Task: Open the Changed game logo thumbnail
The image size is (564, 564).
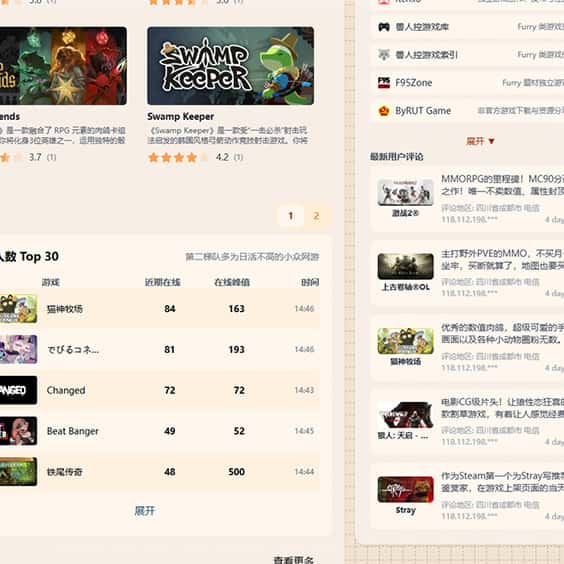Action: tap(18, 390)
